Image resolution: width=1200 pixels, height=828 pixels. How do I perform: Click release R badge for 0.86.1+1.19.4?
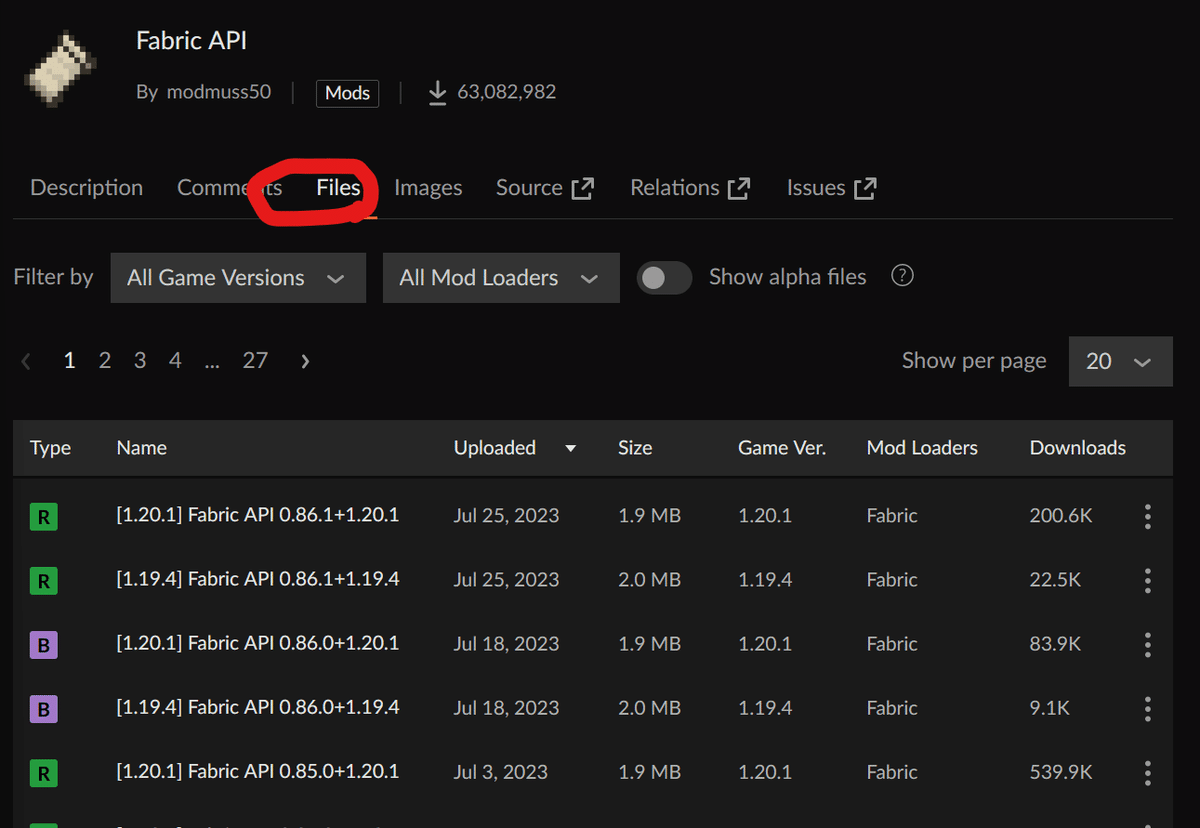[x=44, y=581]
